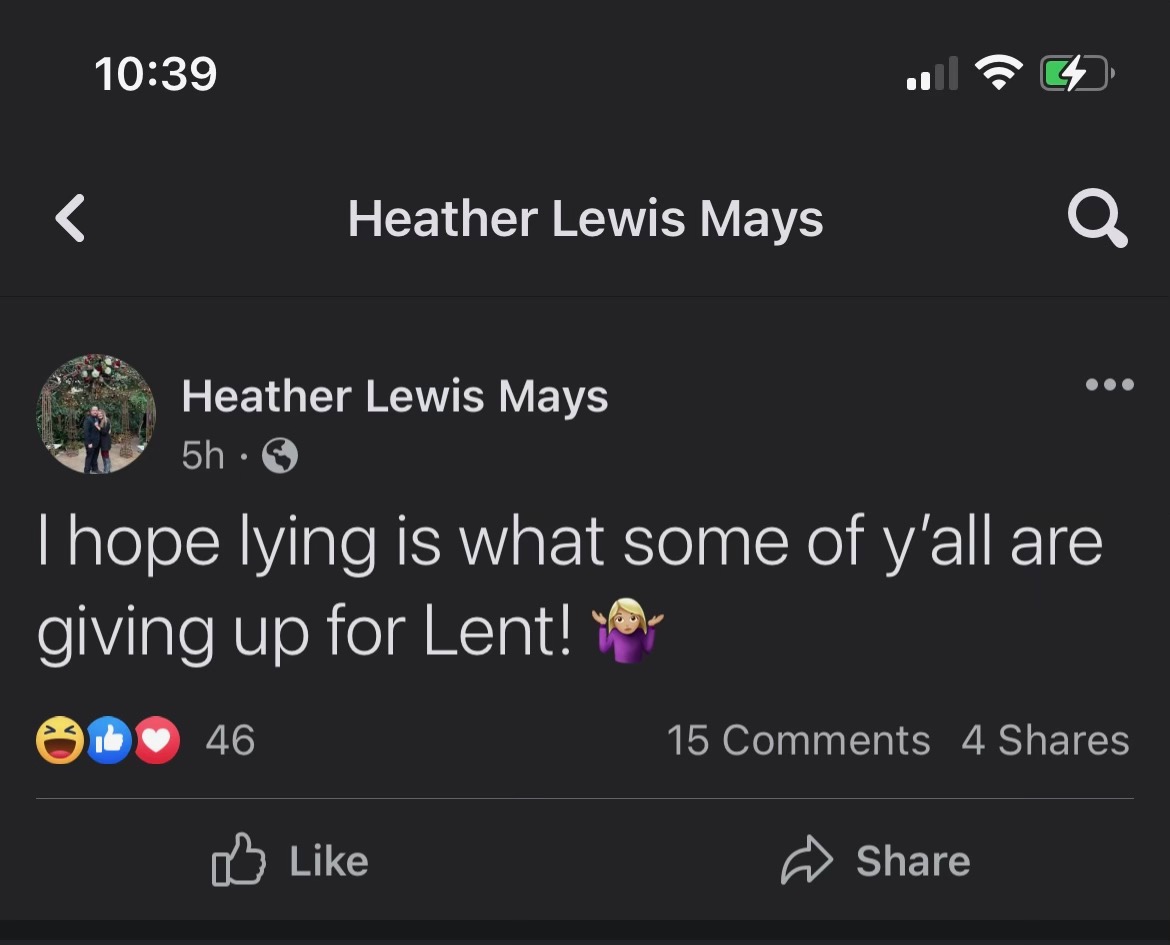1170x945 pixels.
Task: Tap the blue thumbs-up reaction icon
Action: click(109, 741)
